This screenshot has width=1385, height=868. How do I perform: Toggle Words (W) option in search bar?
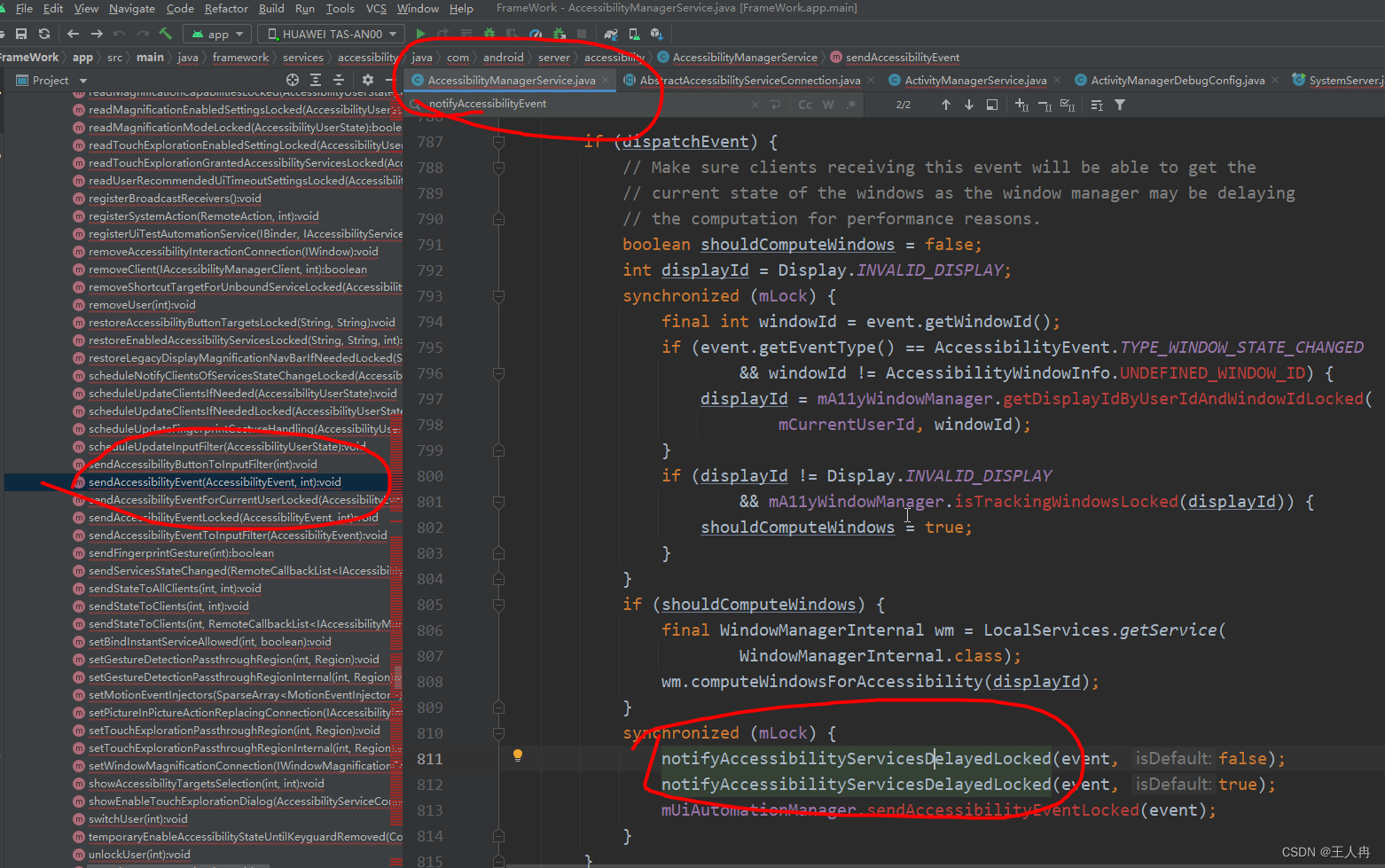tap(828, 105)
